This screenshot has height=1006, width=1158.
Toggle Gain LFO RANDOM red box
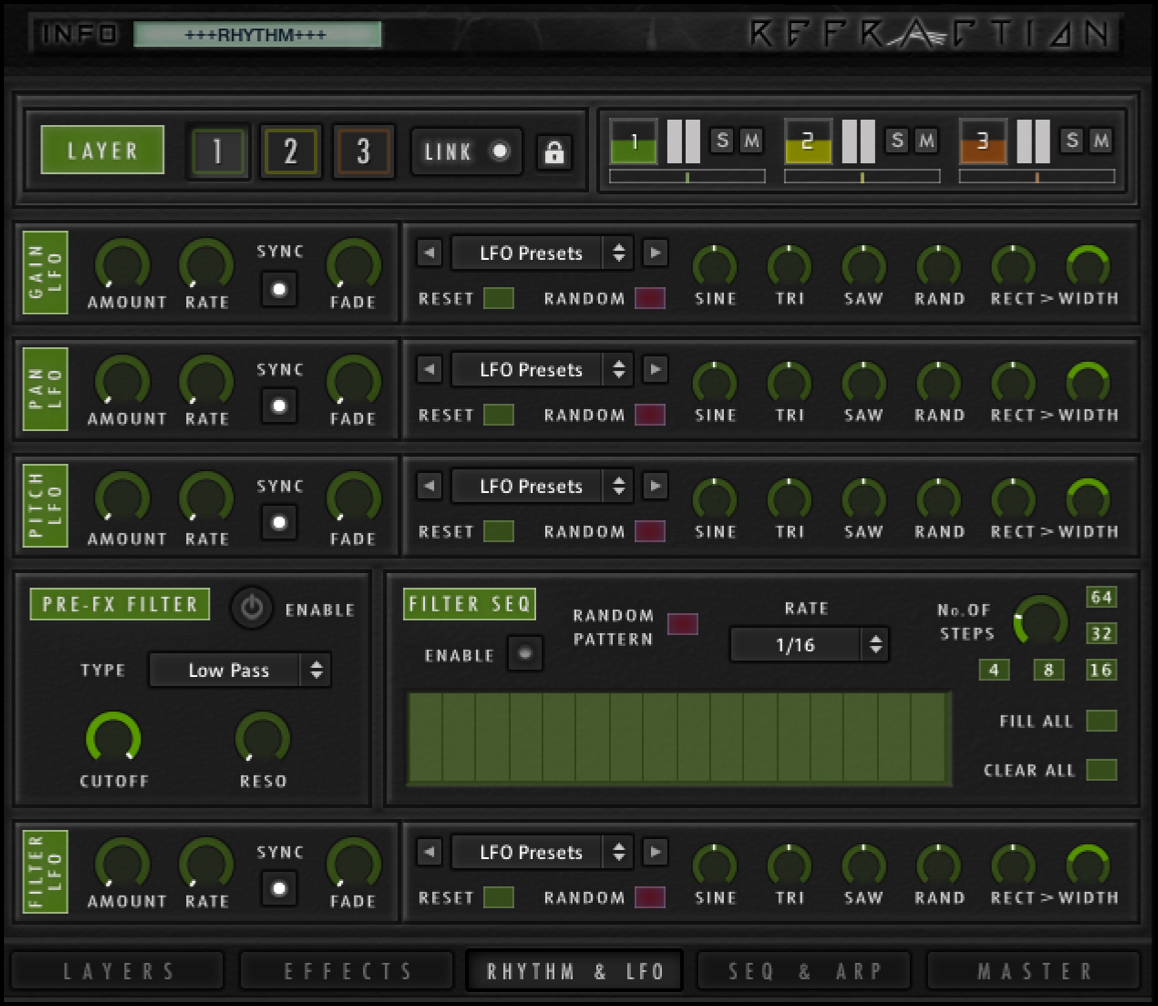pyautogui.click(x=650, y=298)
